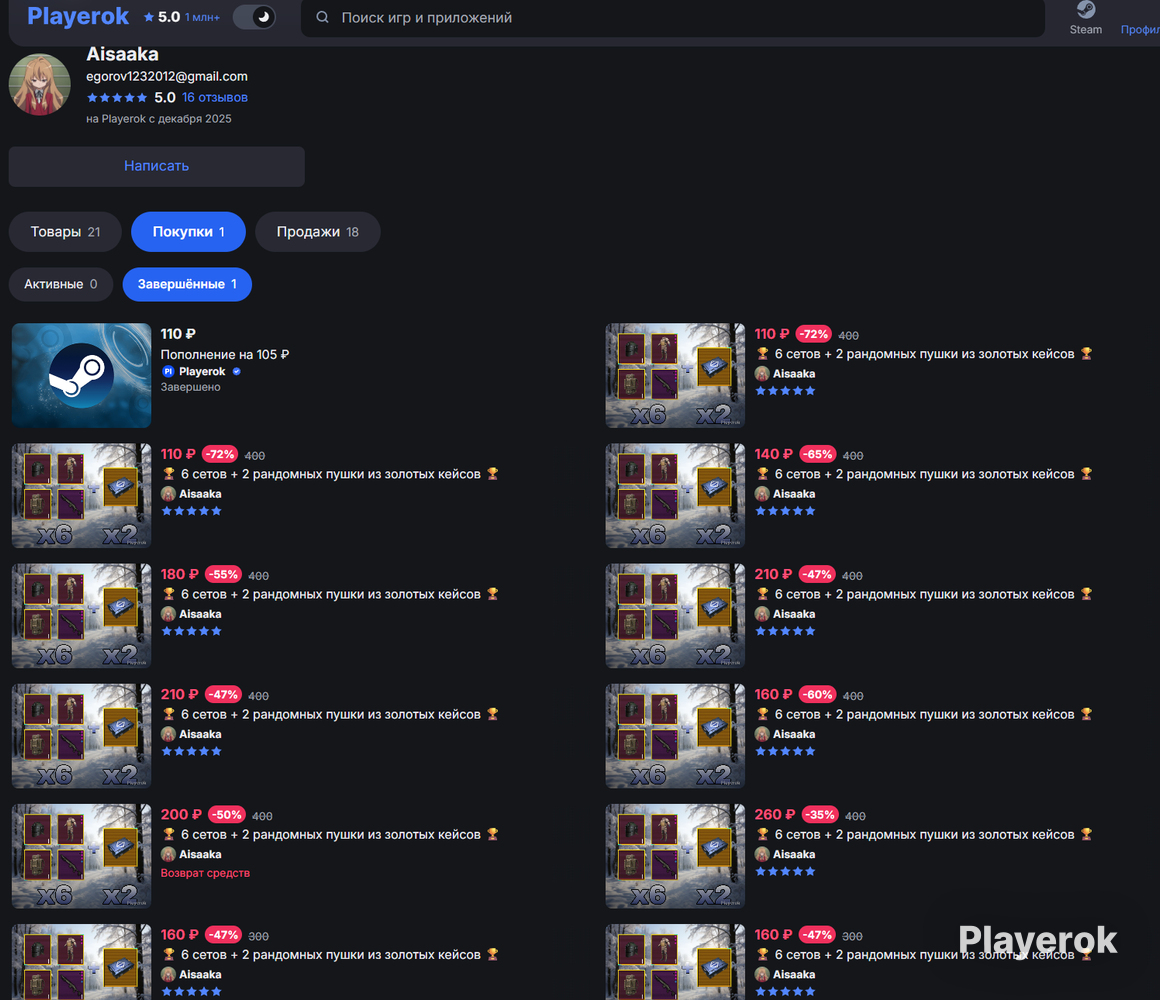Open the 140 ₽ item thumbnail
The width and height of the screenshot is (1160, 1000).
pyautogui.click(x=675, y=495)
